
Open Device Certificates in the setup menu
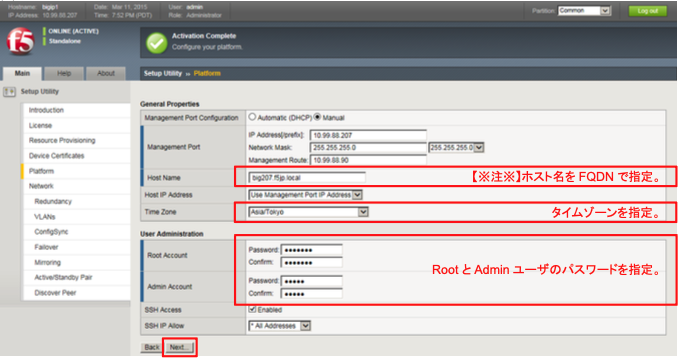click(57, 156)
